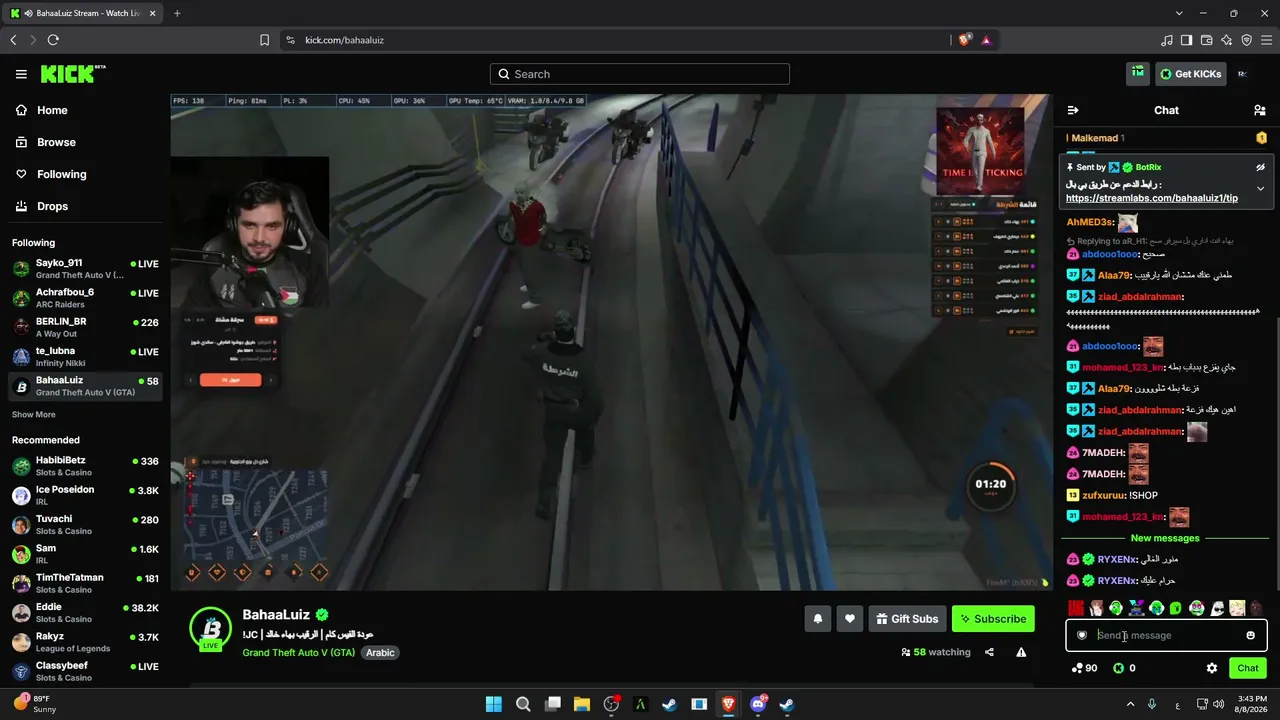Viewport: 1280px width, 720px height.
Task: Open the user profile avatar menu
Action: coord(1242,74)
